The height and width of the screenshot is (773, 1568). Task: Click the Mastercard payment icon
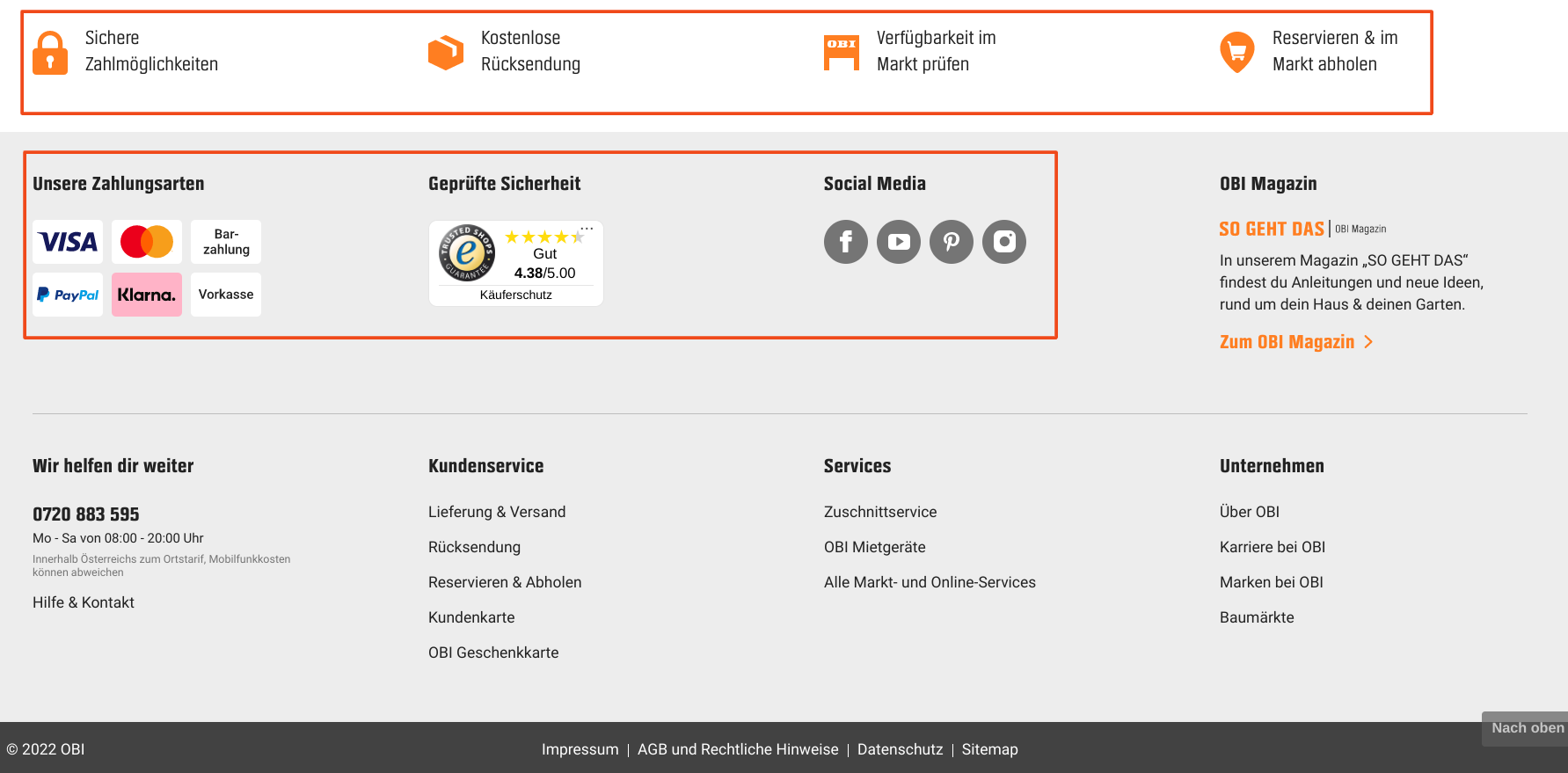tap(146, 242)
